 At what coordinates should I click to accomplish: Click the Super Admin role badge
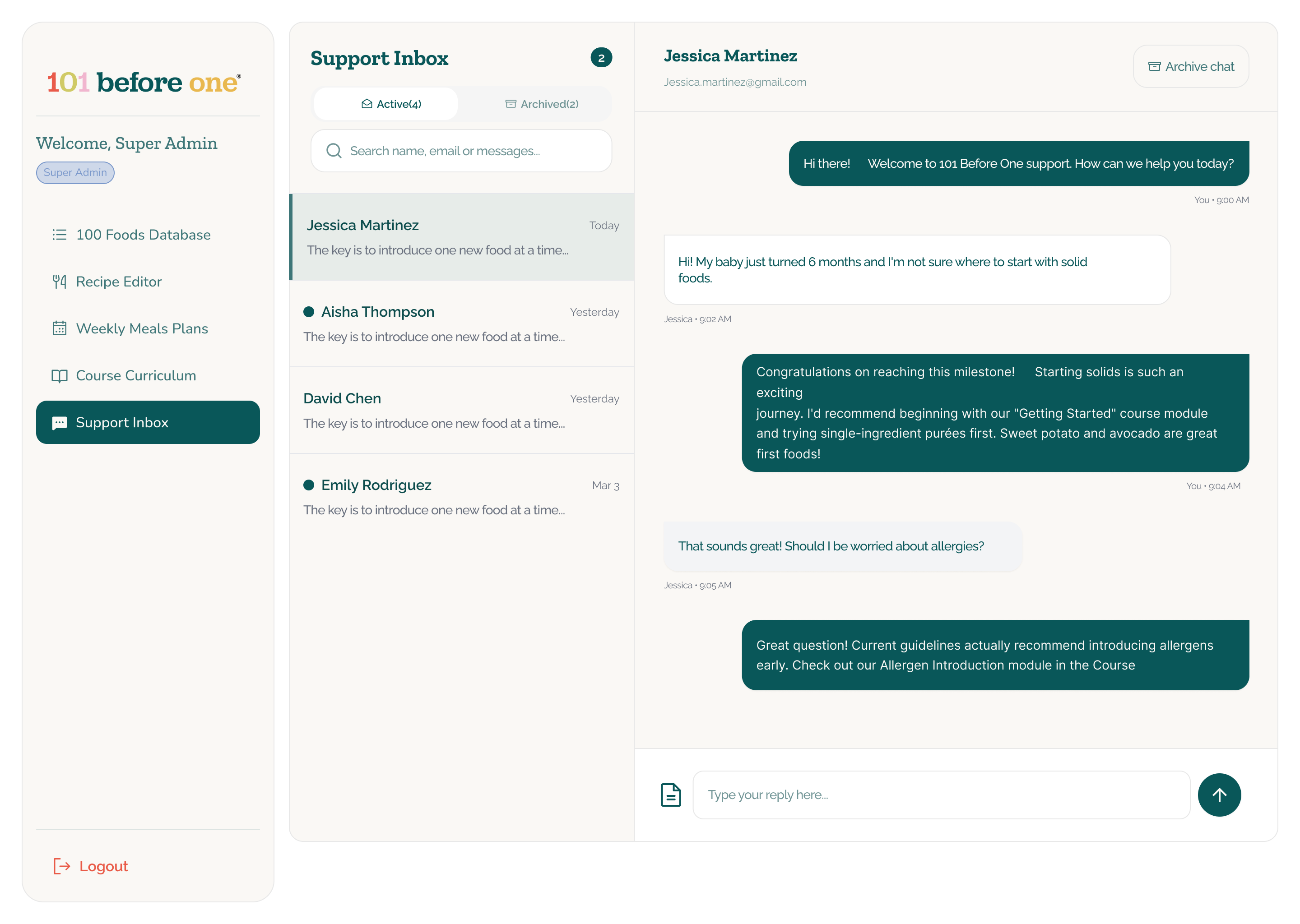[x=75, y=172]
